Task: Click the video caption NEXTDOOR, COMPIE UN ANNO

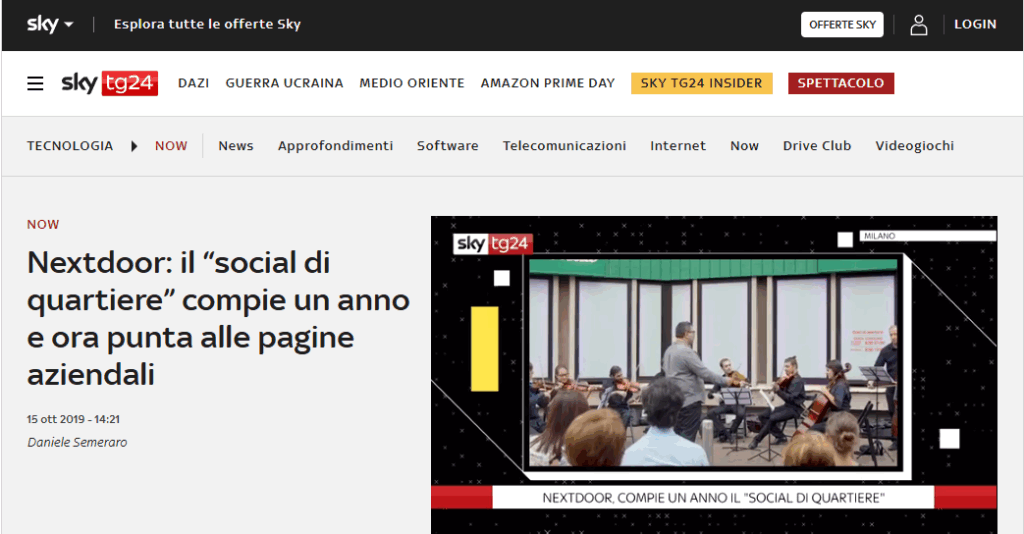Action: [x=713, y=498]
